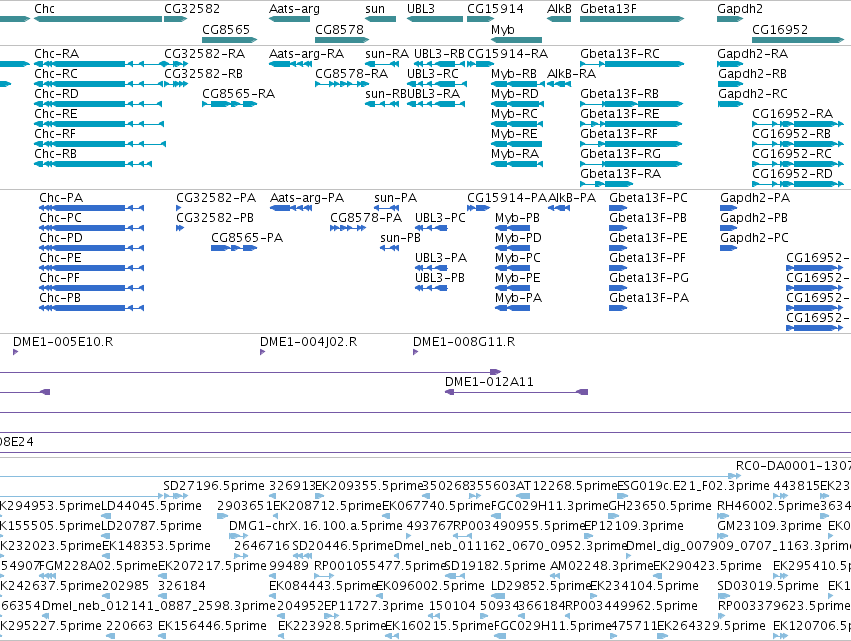
Task: Select protein sun-PB
Action: click(390, 248)
